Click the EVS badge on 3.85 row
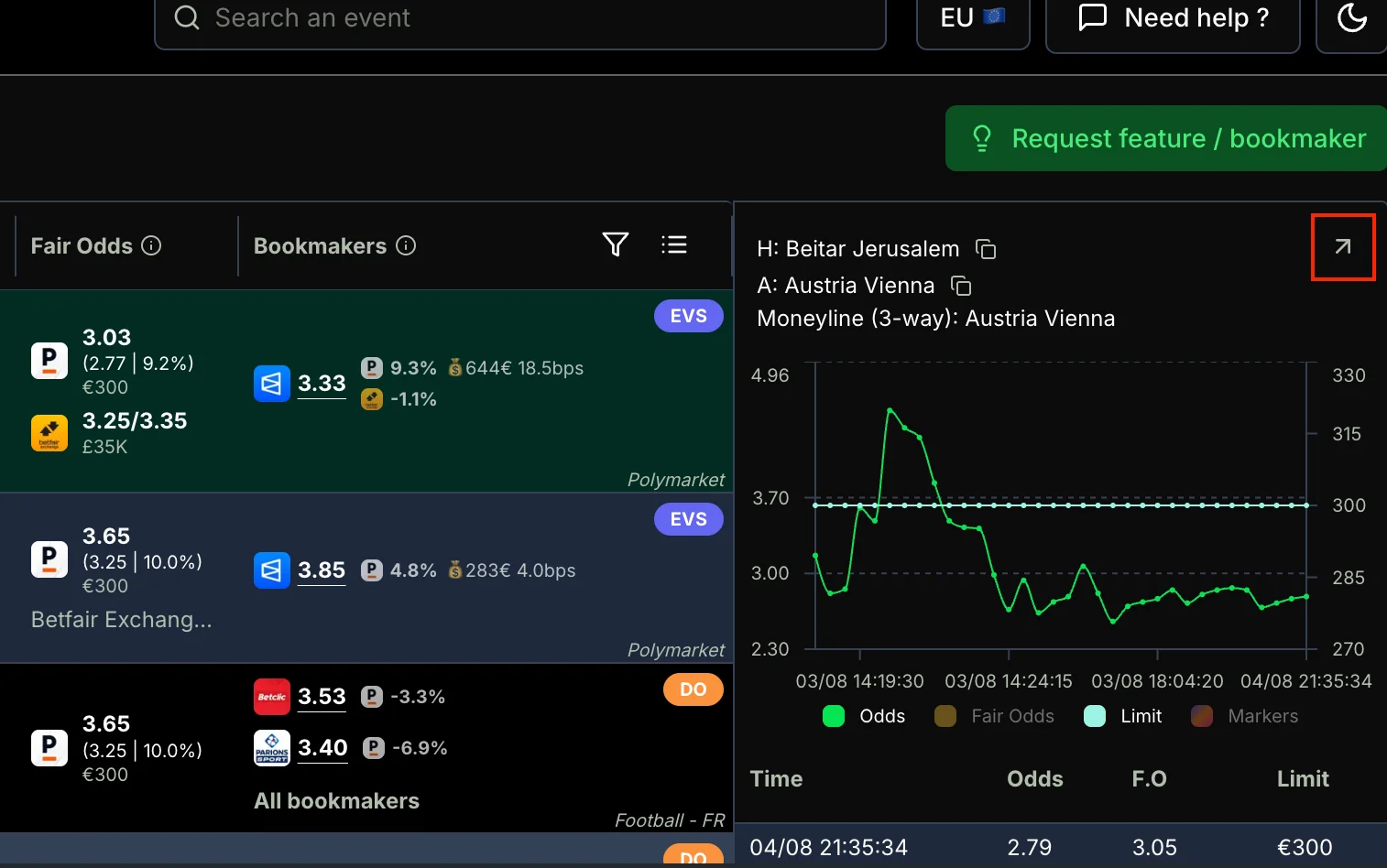Screen dimensions: 1387x868 [x=689, y=519]
